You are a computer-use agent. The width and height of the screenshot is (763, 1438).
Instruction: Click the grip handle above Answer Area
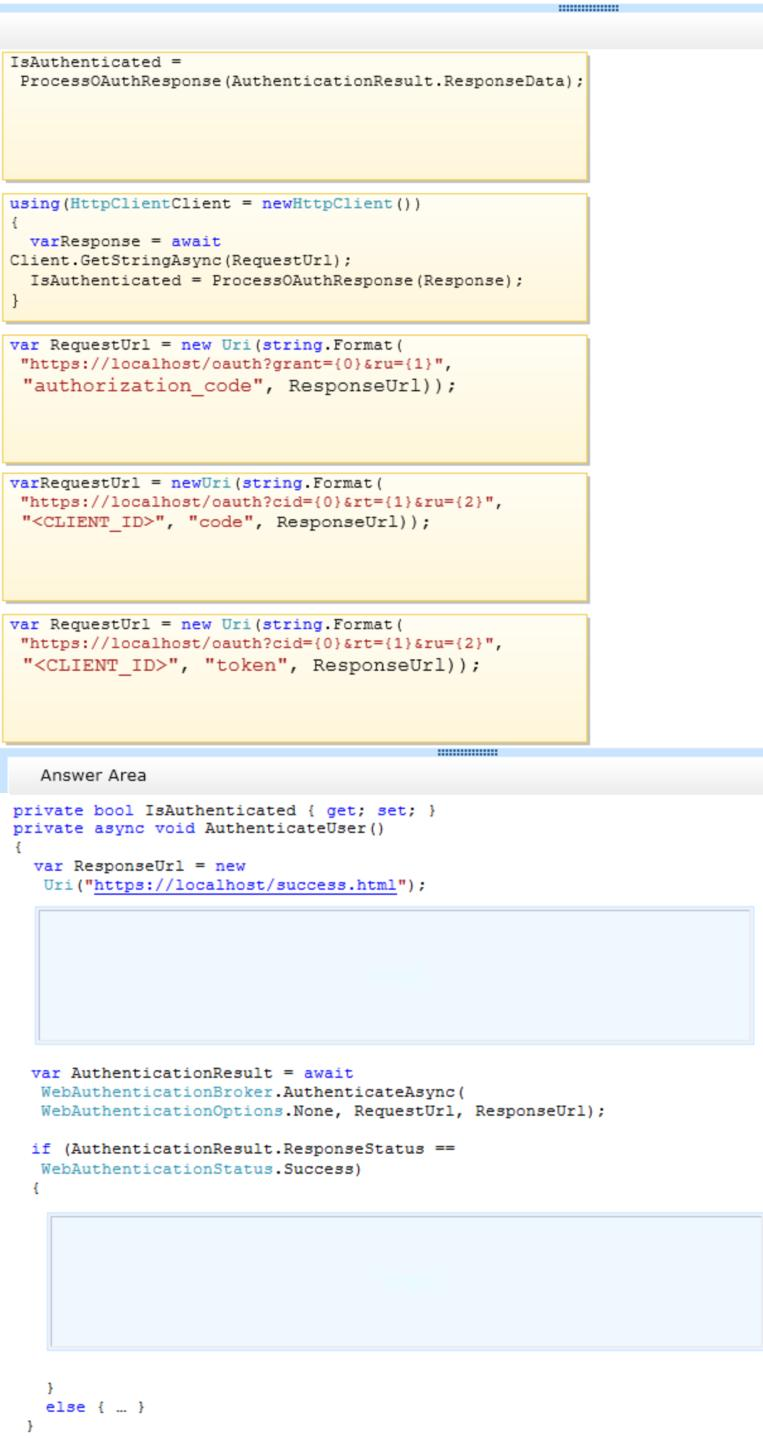467,752
